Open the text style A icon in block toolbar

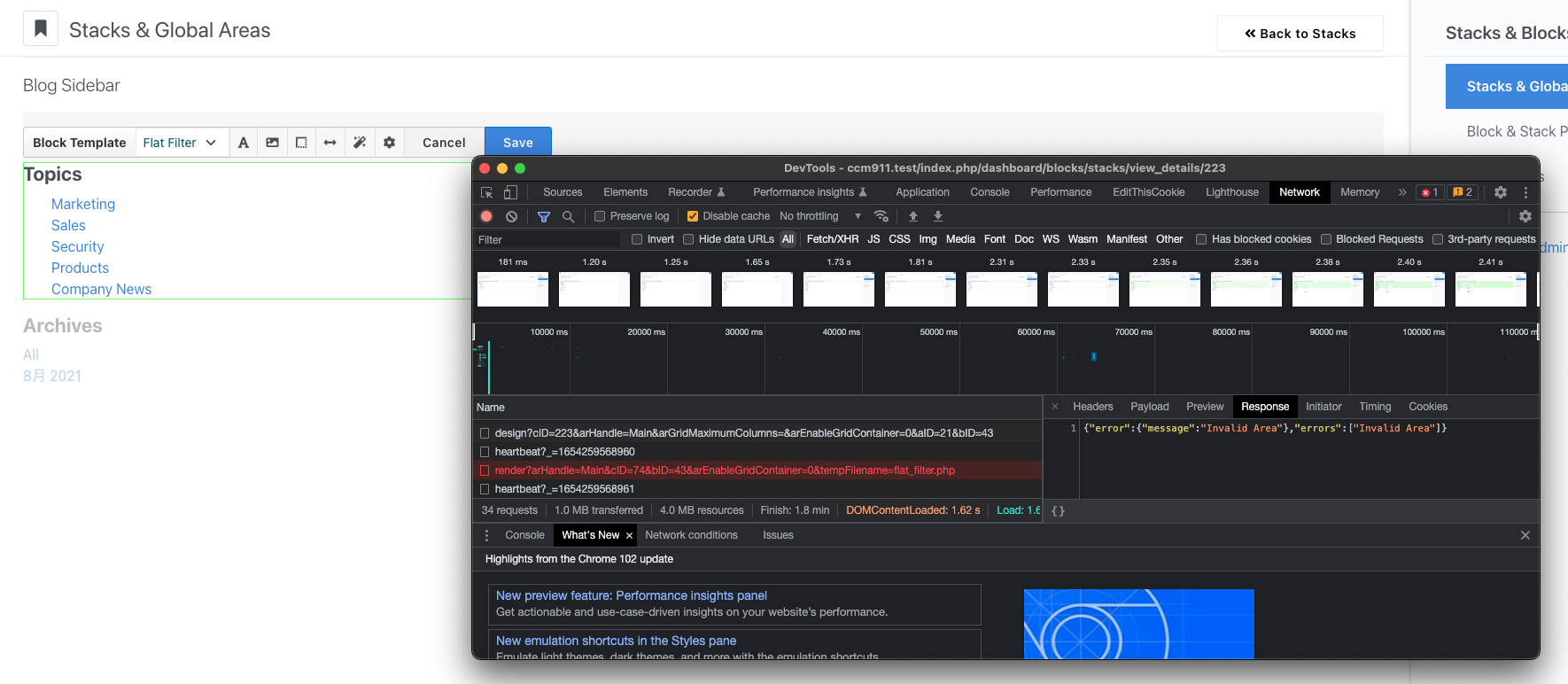click(244, 143)
